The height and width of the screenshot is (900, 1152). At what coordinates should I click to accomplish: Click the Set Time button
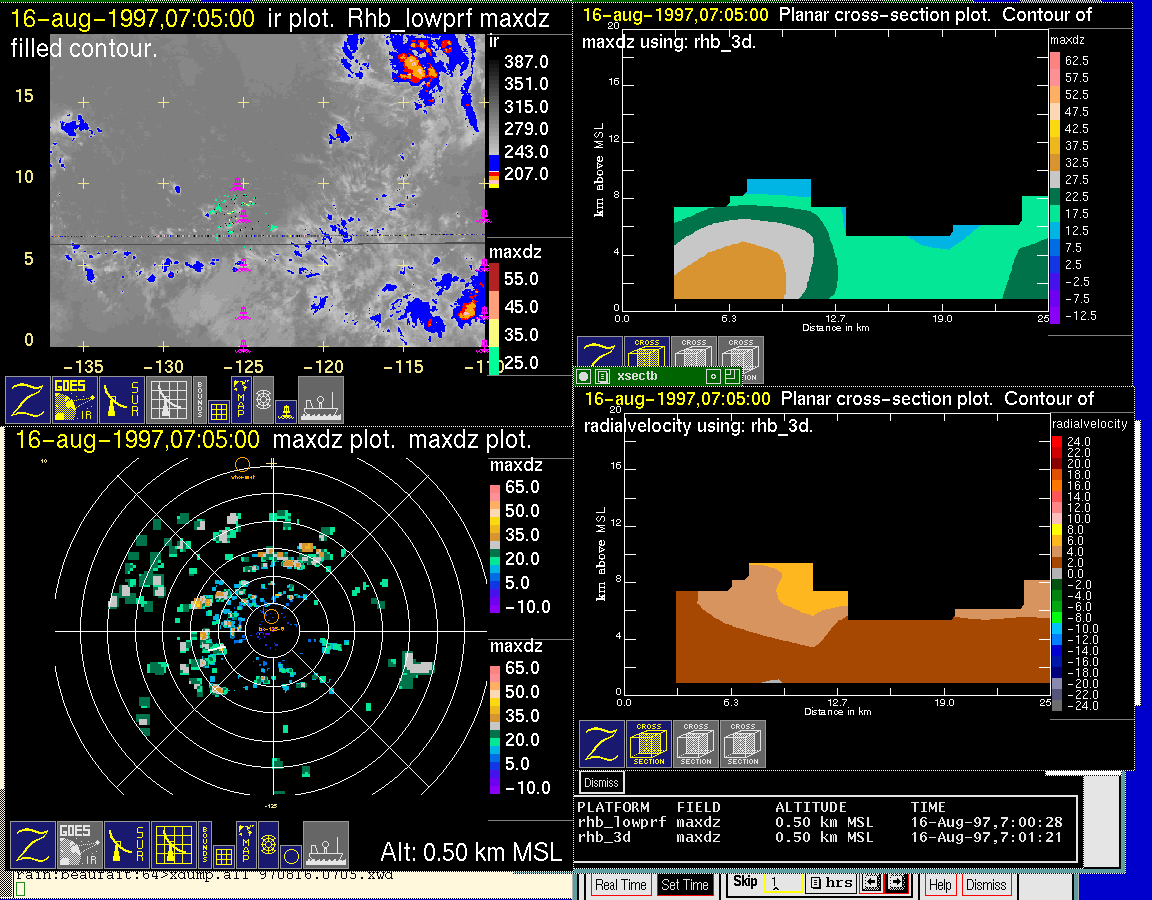685,885
